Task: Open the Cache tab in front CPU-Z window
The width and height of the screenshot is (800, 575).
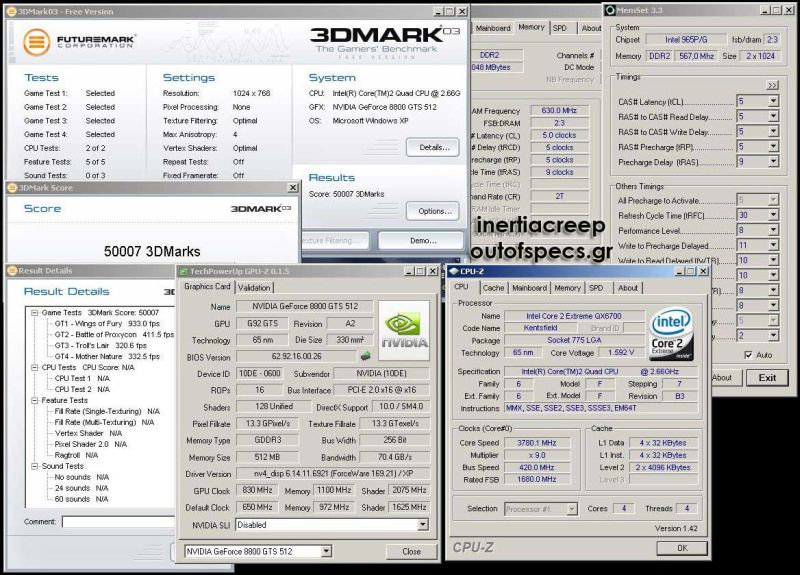Action: tap(493, 288)
